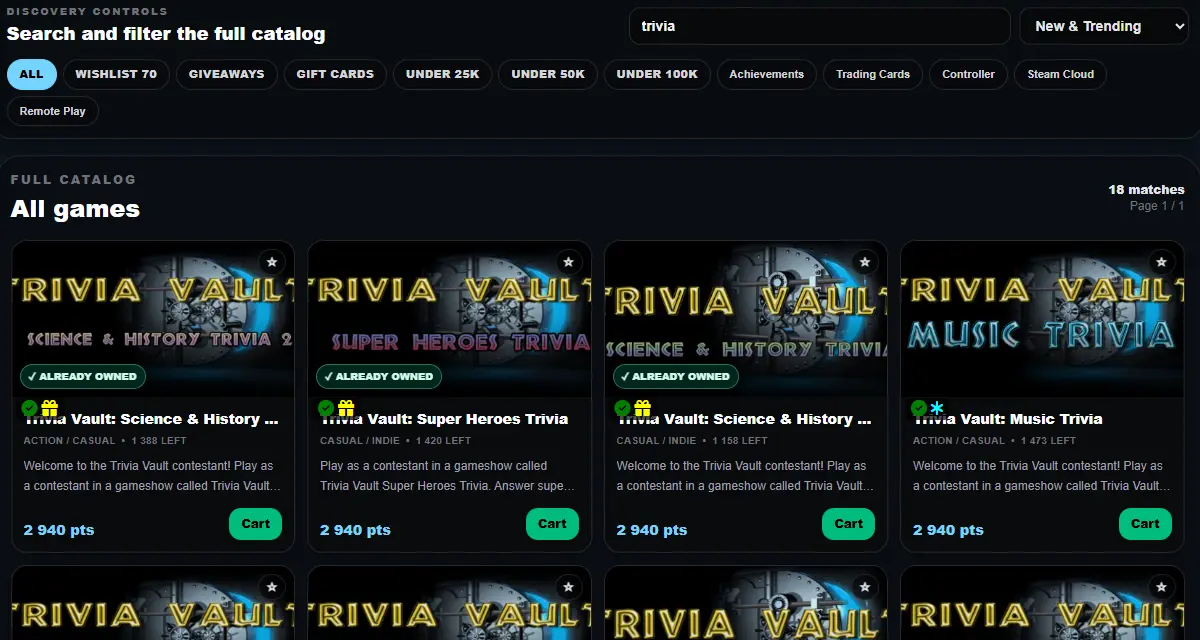Toggle the Achievements feature filter
Screen dimensions: 1200x640
767,74
